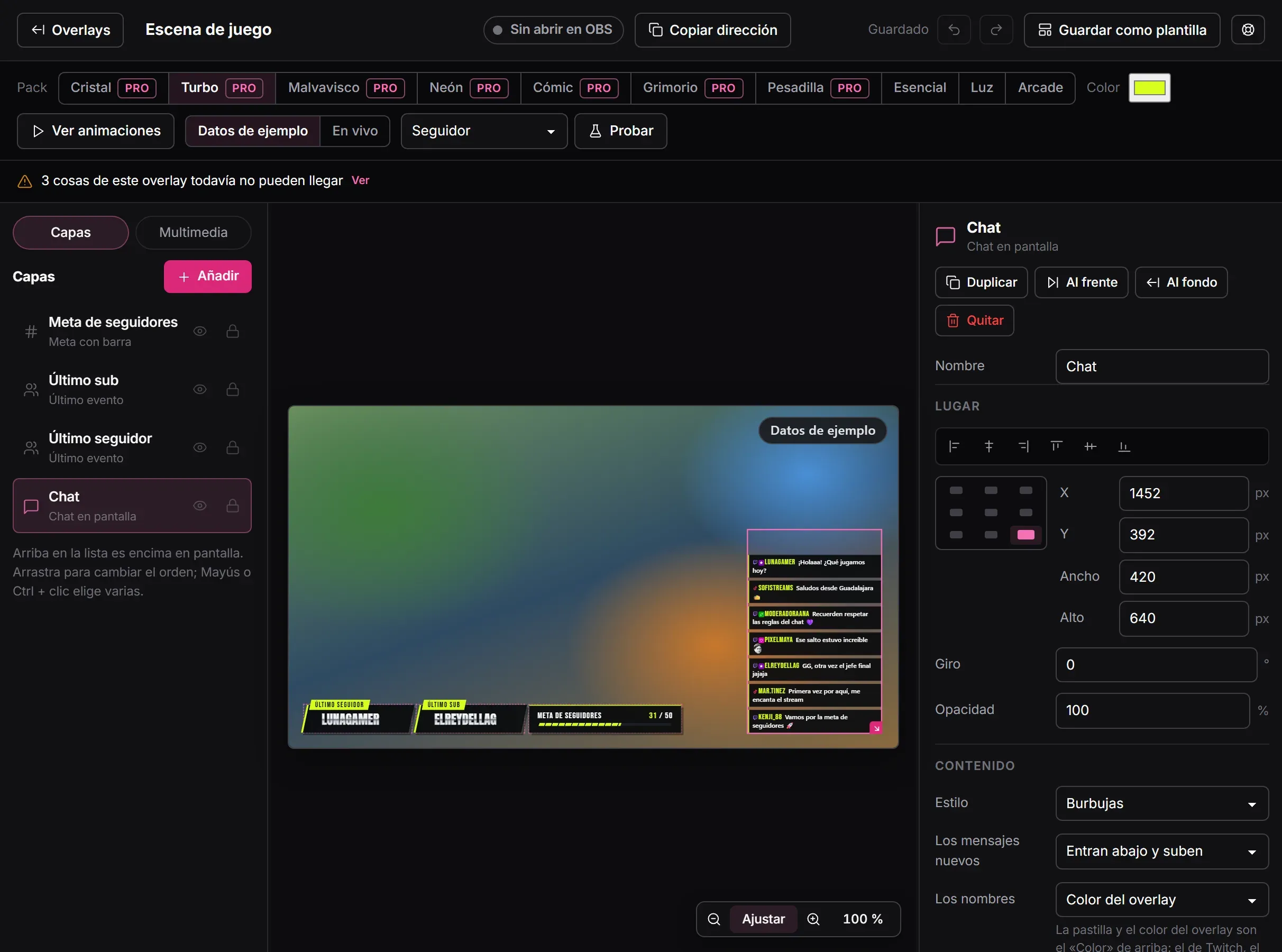Align layer to top edge icon
1282x952 pixels.
[1056, 446]
